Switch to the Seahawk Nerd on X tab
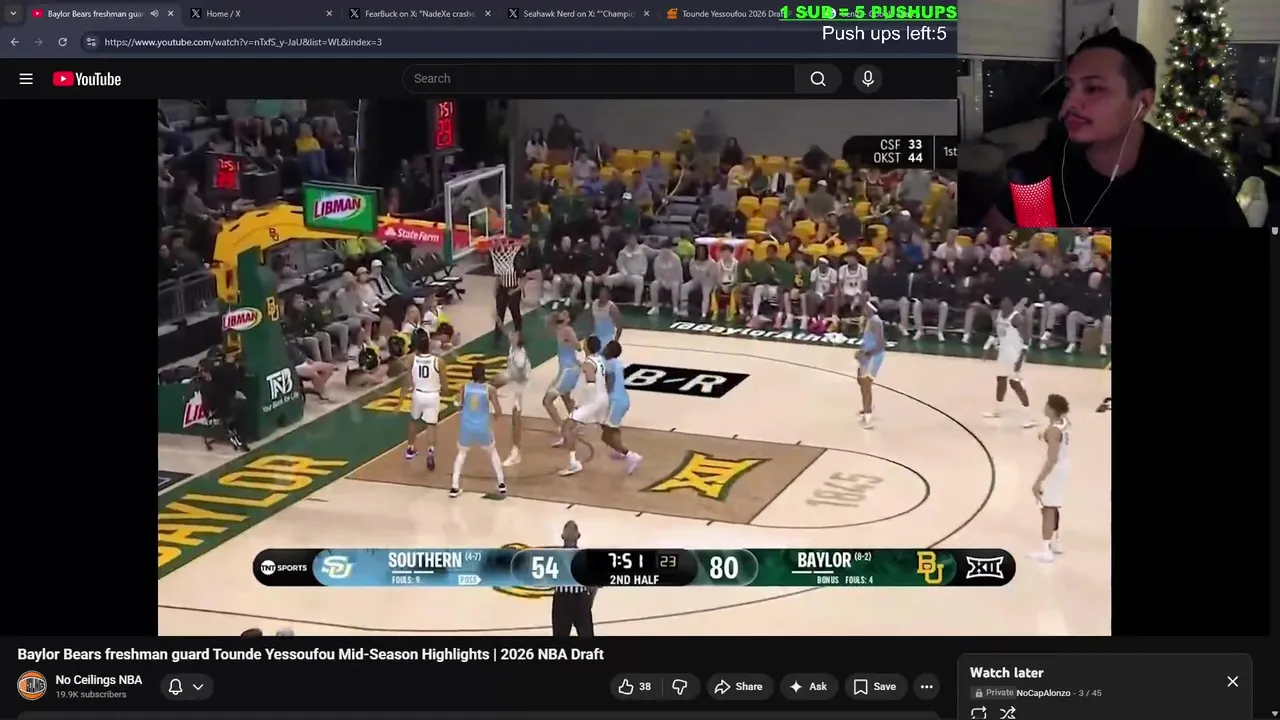The width and height of the screenshot is (1280, 720). click(578, 14)
